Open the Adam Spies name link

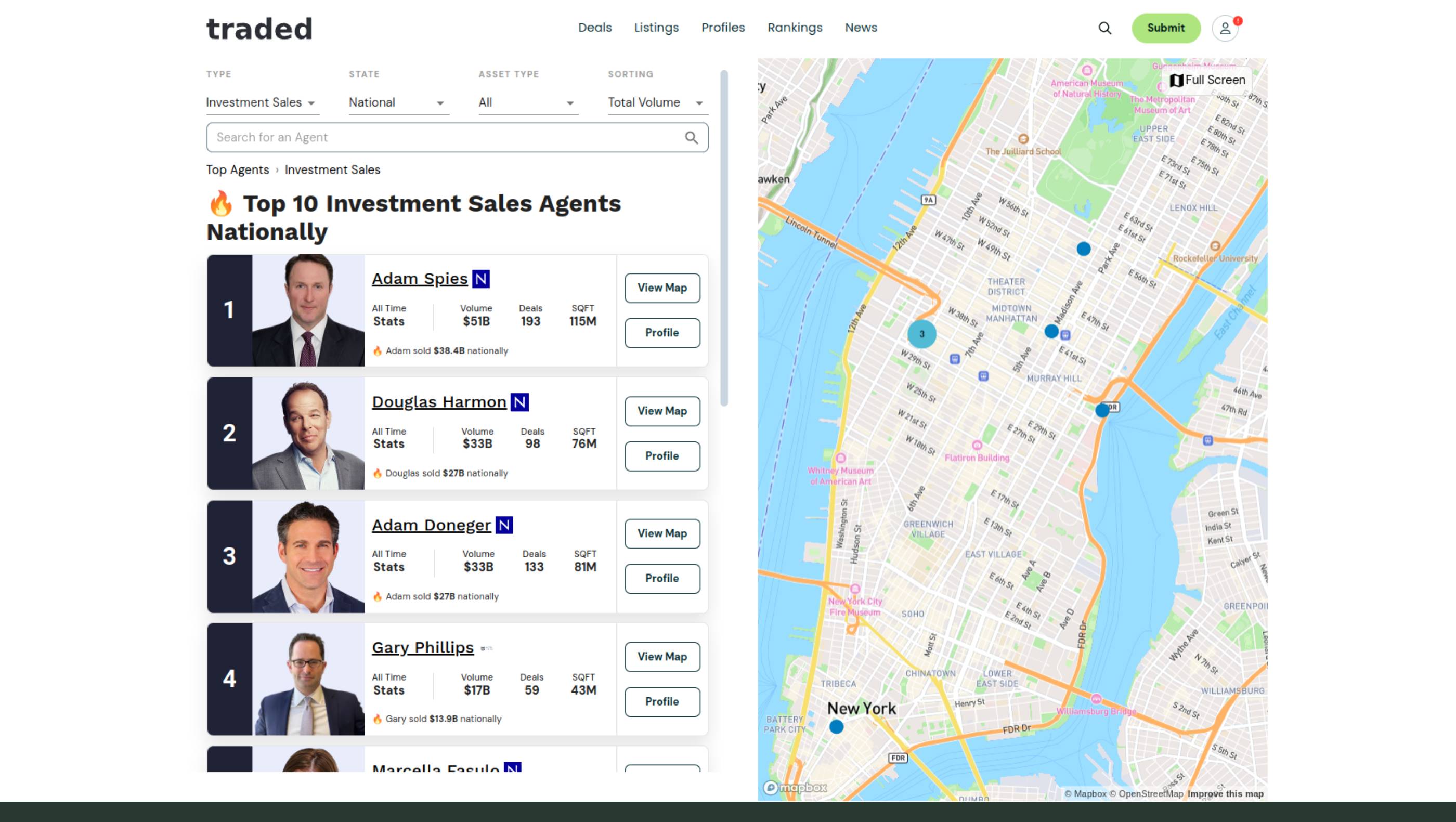pos(420,279)
